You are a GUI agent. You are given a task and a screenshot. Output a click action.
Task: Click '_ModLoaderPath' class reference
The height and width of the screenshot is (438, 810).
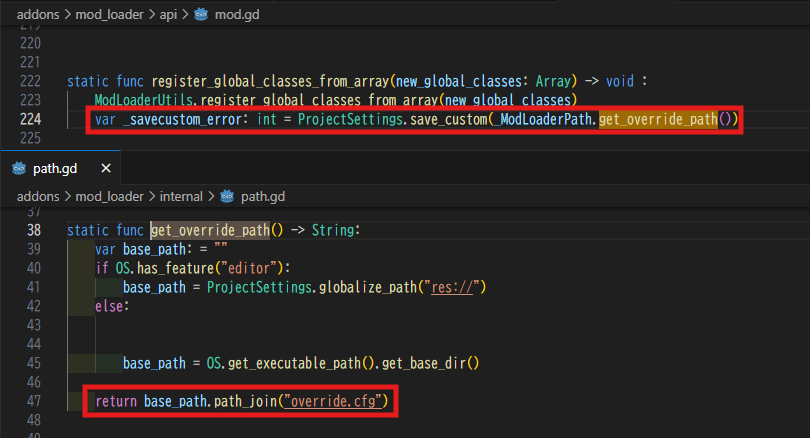pos(543,120)
